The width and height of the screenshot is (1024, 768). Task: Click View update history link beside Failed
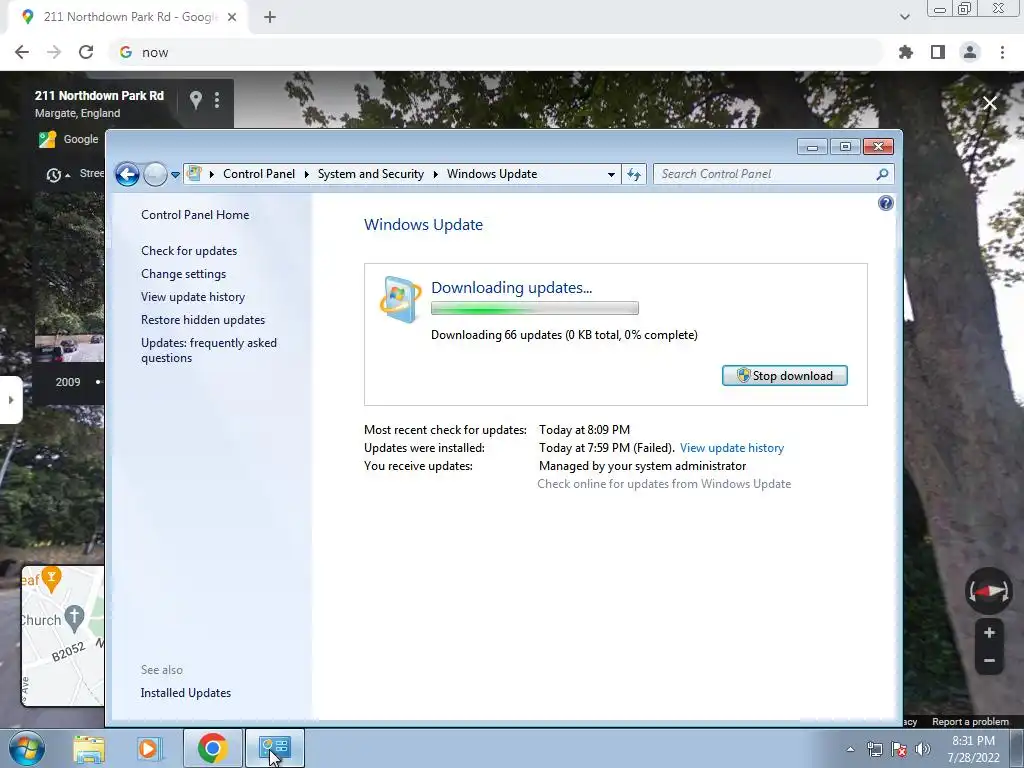coord(731,448)
